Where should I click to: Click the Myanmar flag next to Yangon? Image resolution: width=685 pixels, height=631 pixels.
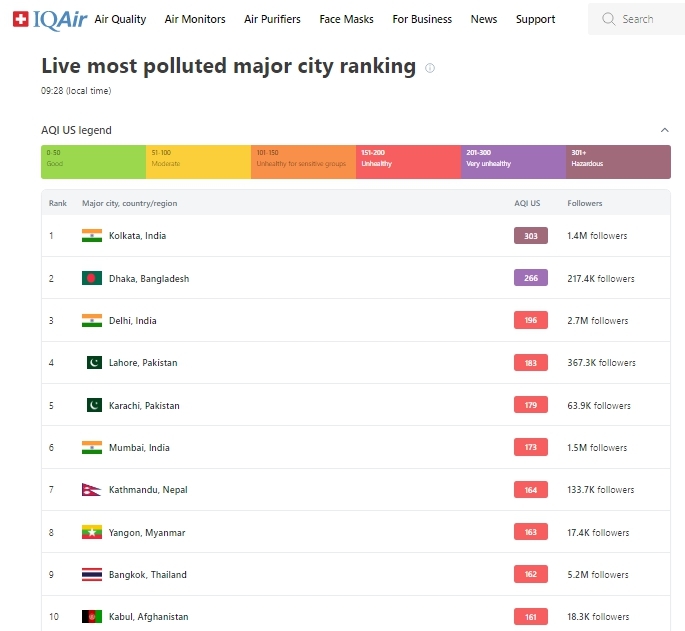click(x=92, y=532)
